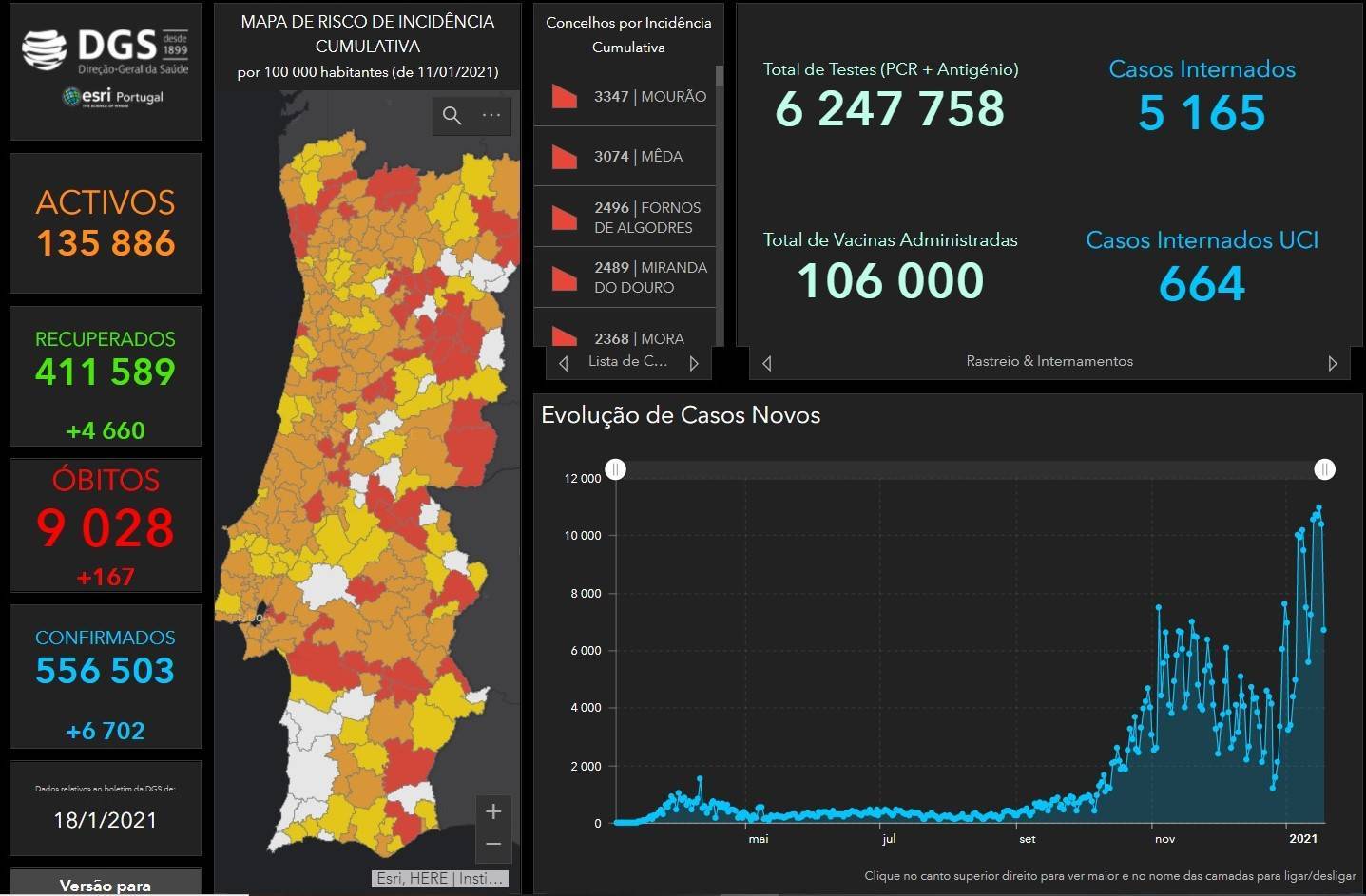Go to previous Lista de Concelhos page

click(564, 363)
